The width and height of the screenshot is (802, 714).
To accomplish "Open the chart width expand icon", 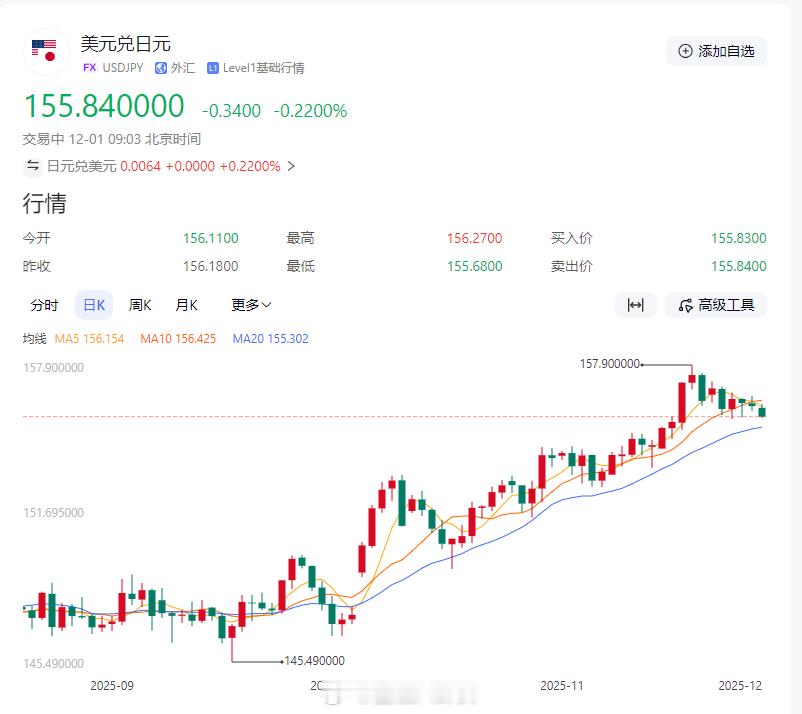I will [x=635, y=305].
